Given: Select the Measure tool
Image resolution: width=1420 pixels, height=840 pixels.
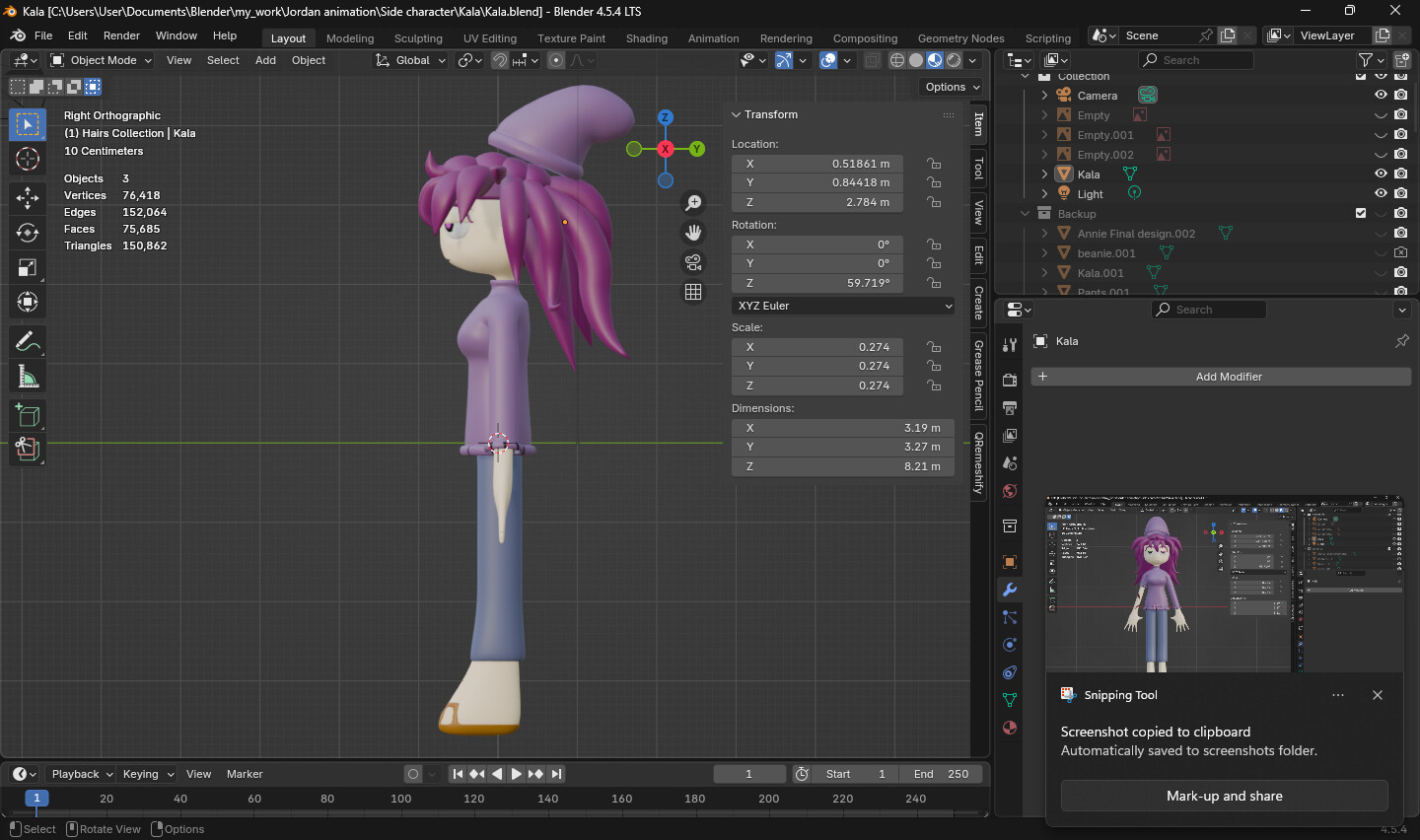Looking at the screenshot, I should [x=28, y=377].
